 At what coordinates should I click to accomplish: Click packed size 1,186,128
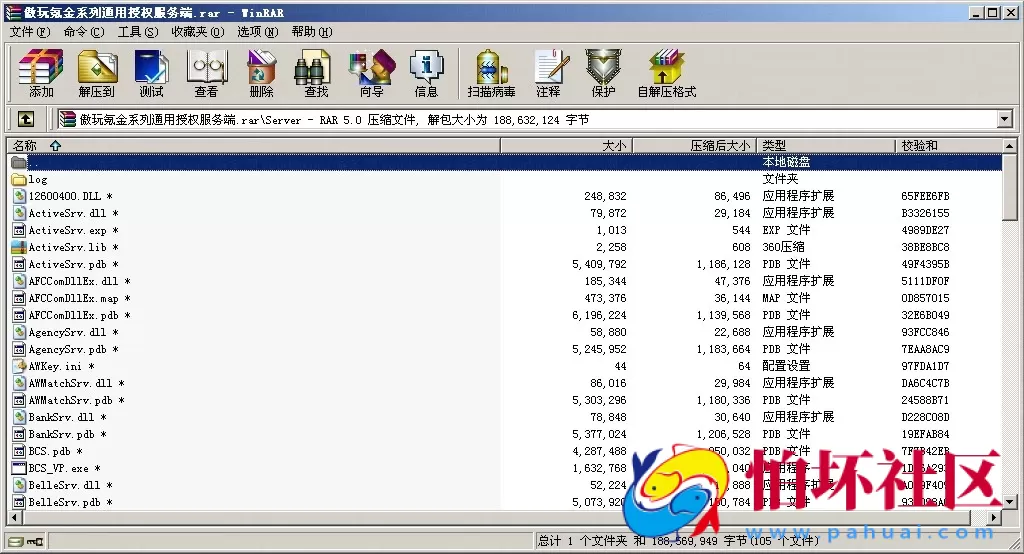723,264
